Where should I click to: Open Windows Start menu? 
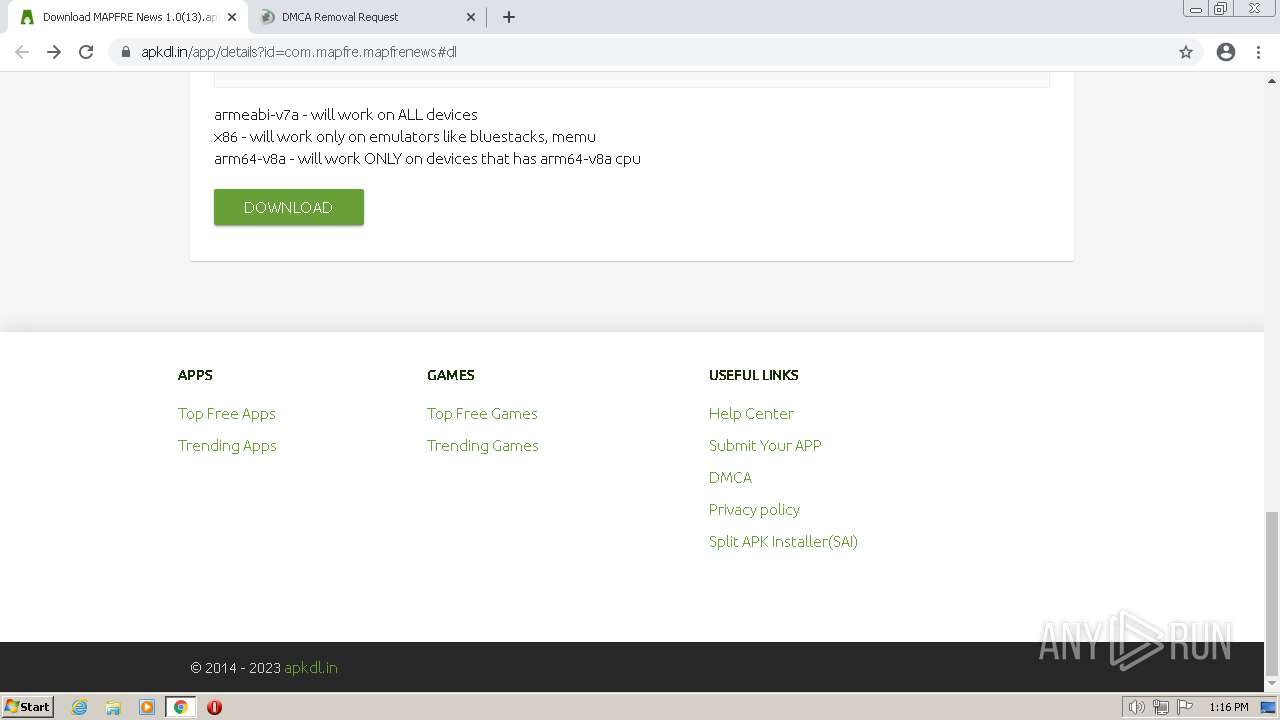tap(28, 707)
